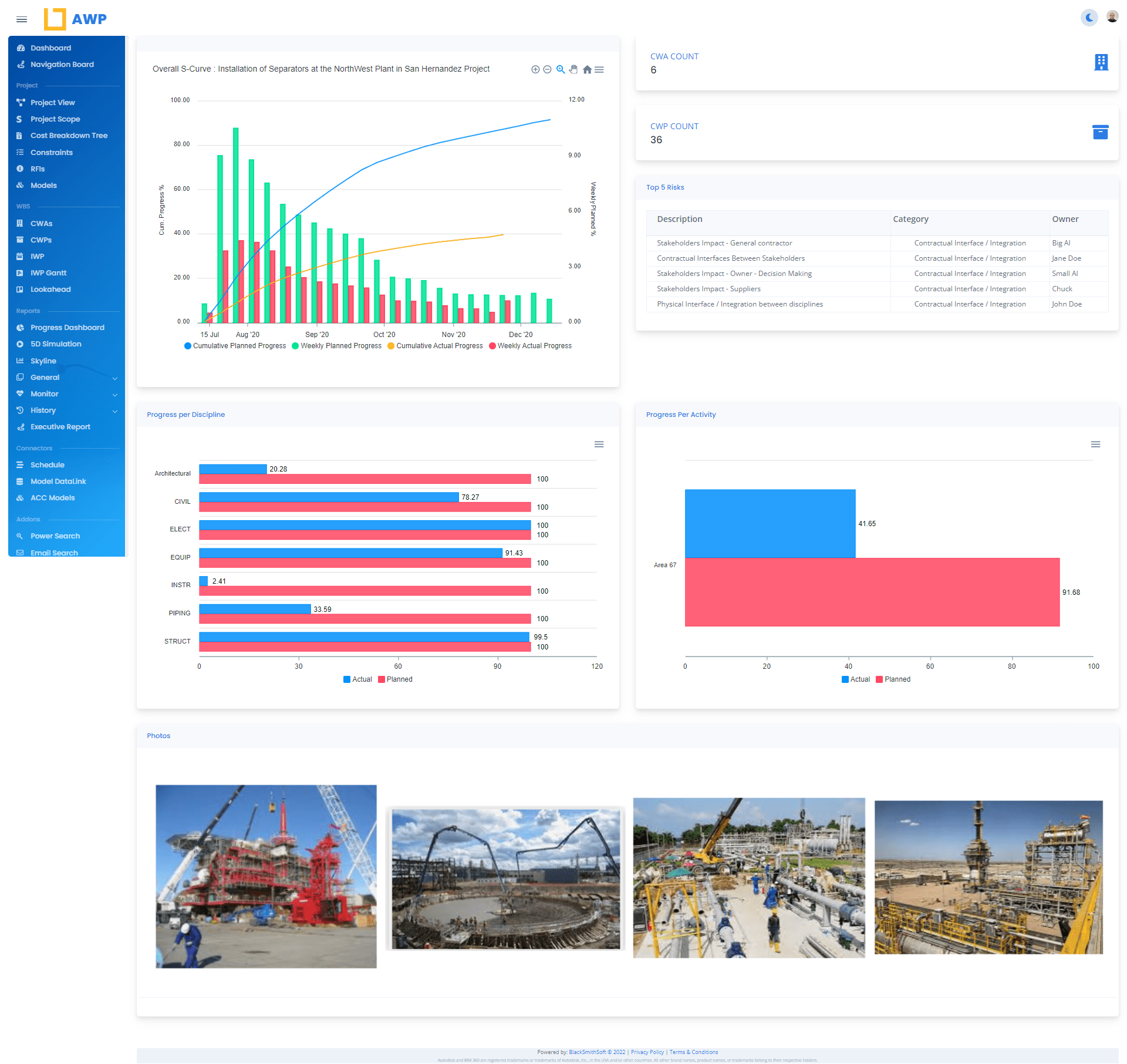The width and height of the screenshot is (1127, 1064).
Task: Open Progress per Discipline chart menu
Action: (x=599, y=445)
